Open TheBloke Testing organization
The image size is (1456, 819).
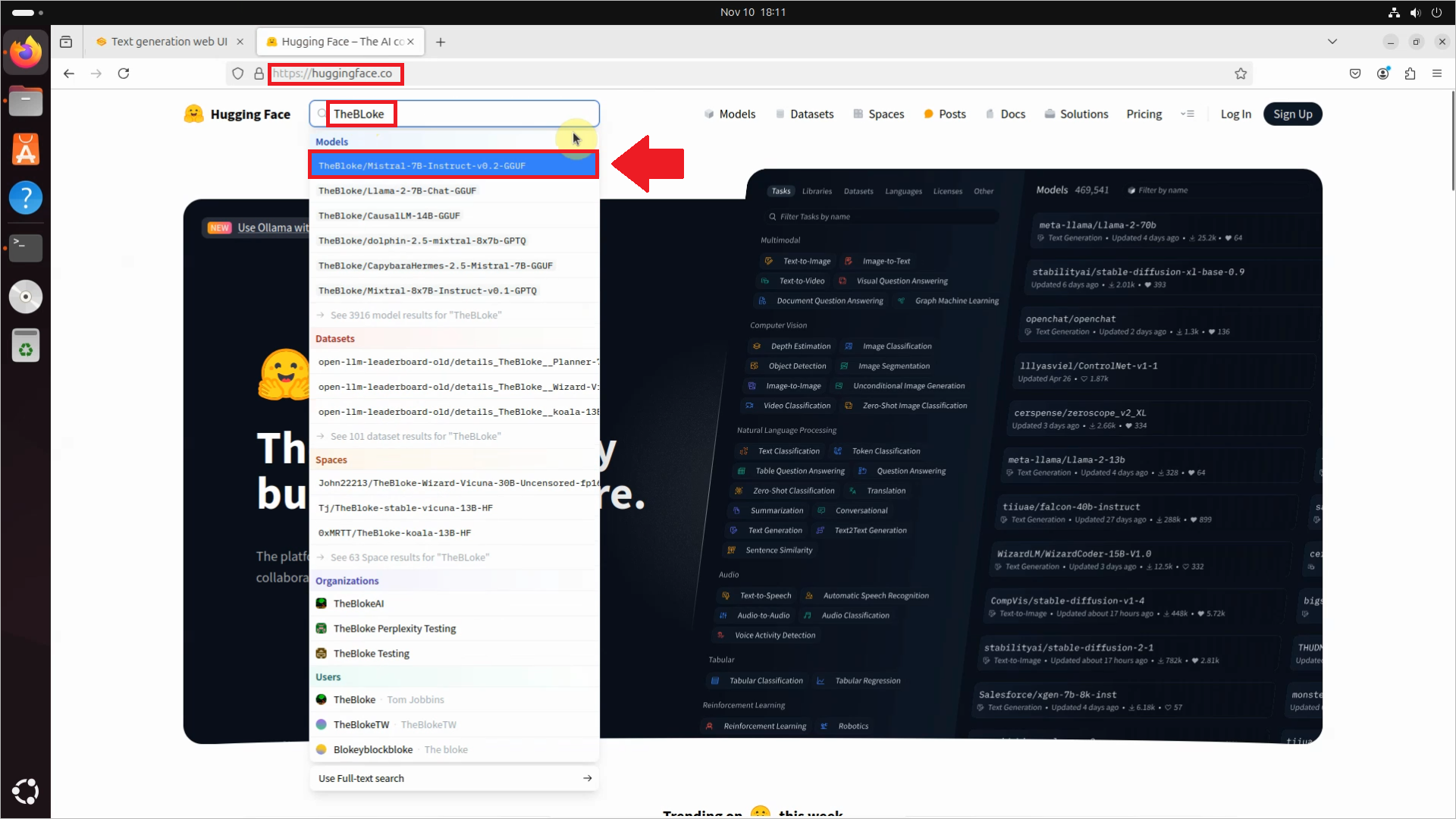point(453,654)
